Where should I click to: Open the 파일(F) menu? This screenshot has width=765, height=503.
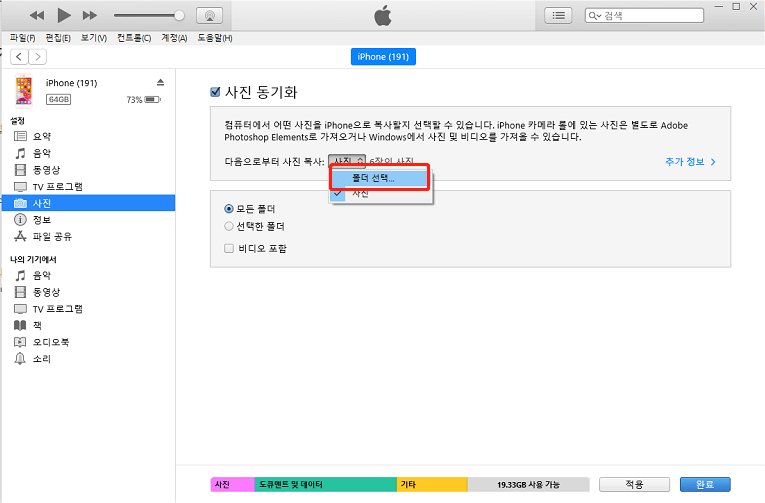pos(22,38)
